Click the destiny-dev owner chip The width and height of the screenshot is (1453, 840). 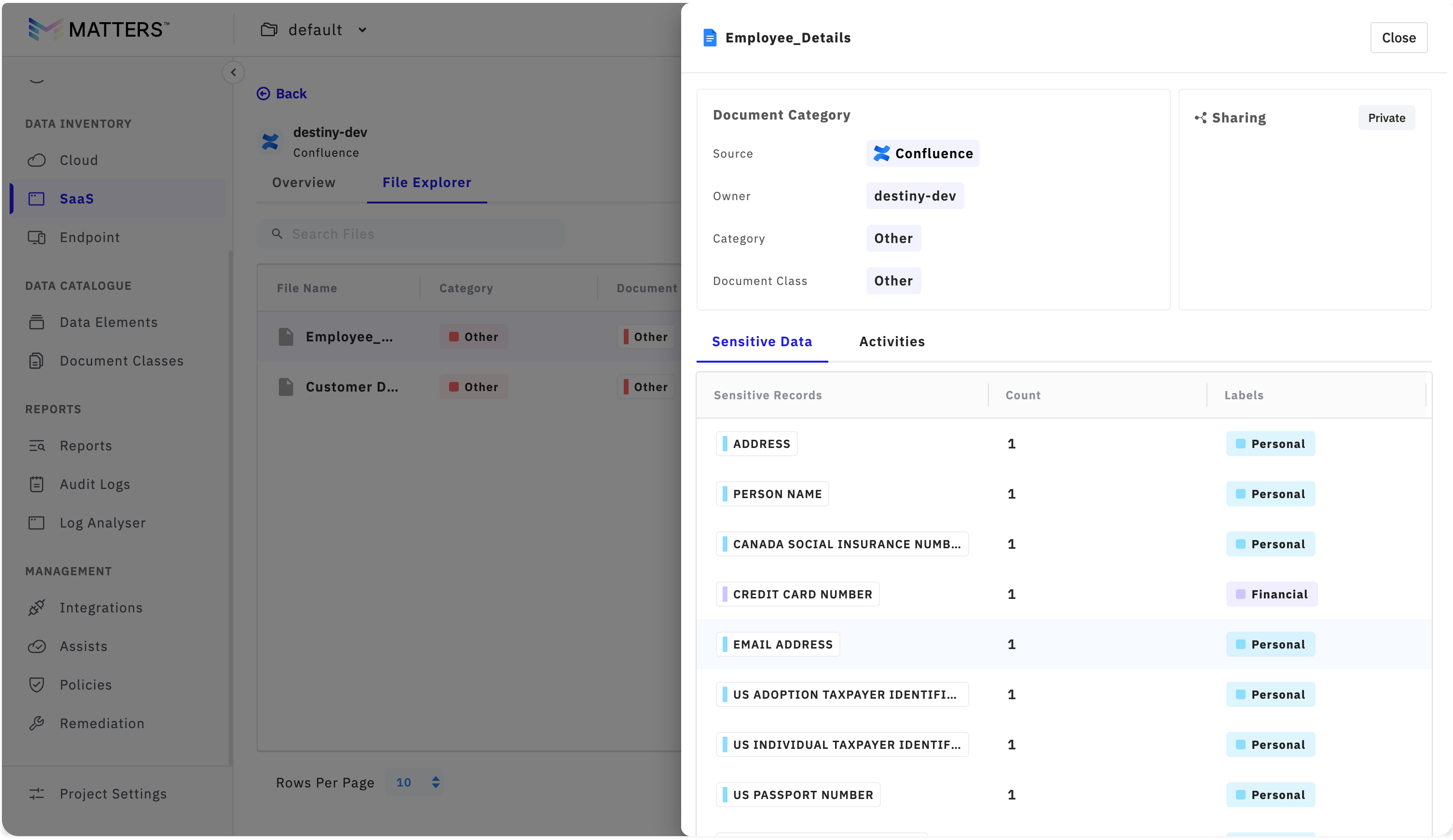[x=915, y=195]
